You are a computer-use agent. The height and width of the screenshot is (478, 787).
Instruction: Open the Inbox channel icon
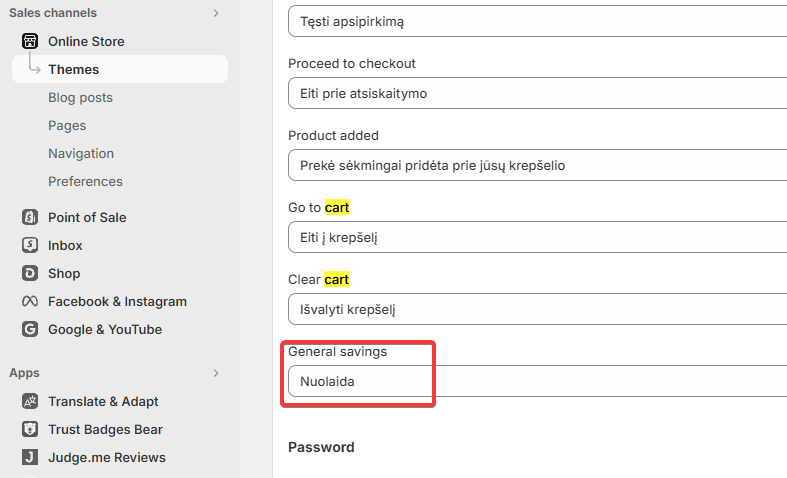[29, 245]
